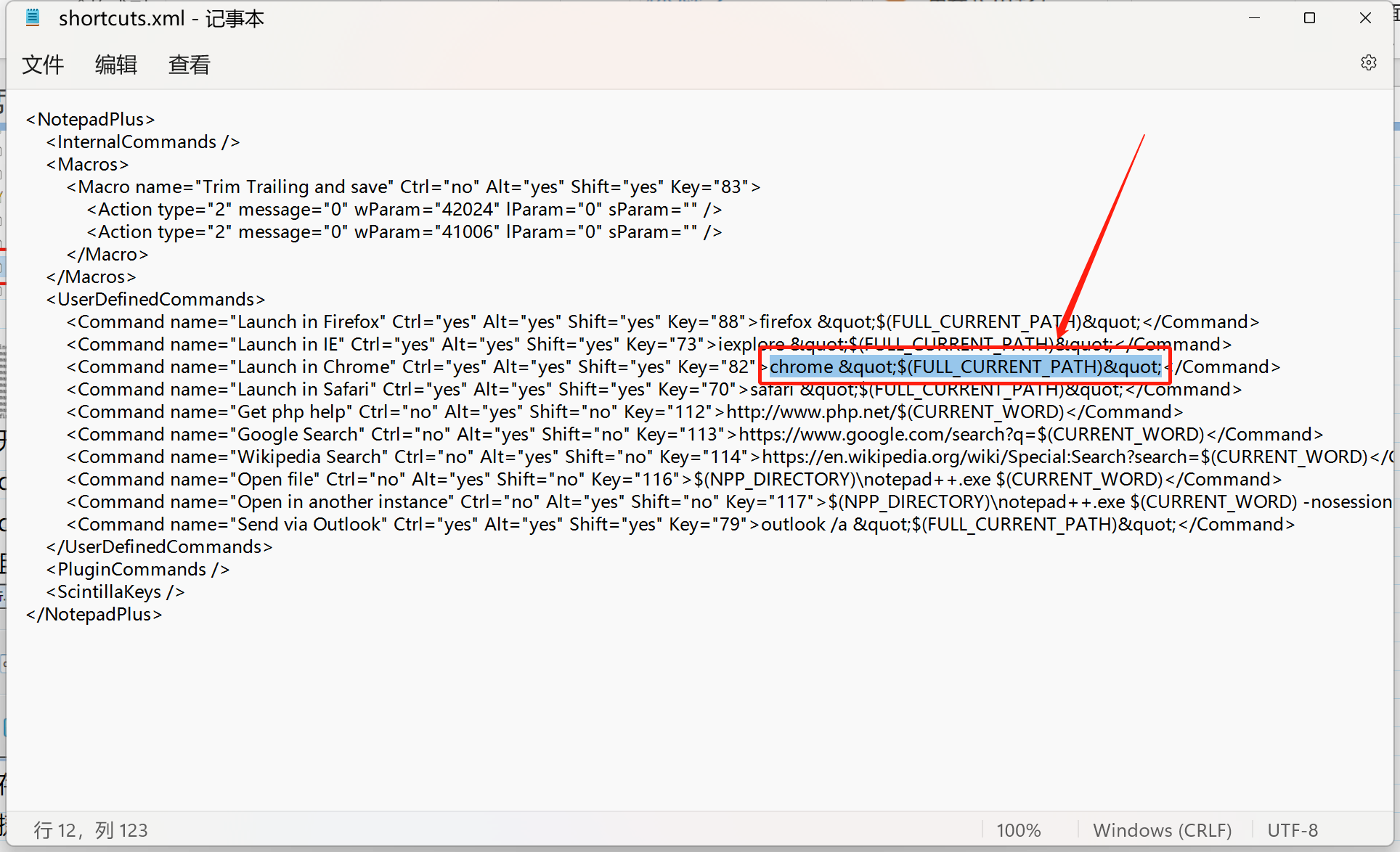Screen dimensions: 1400x852
Task: Minimize the Notepad window
Action: pos(1254,17)
